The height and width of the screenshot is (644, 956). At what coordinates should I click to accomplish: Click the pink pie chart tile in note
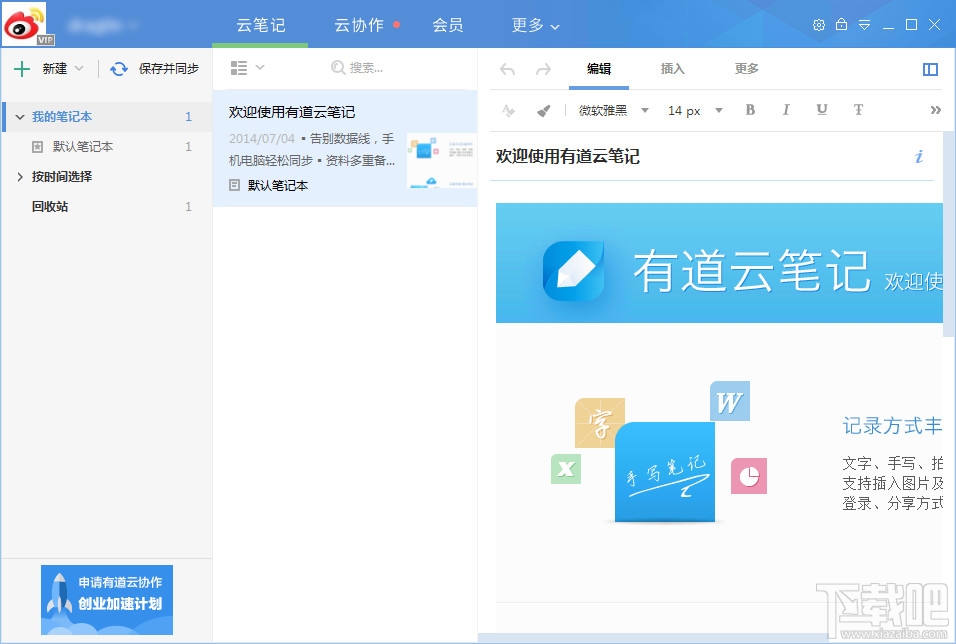[x=749, y=476]
